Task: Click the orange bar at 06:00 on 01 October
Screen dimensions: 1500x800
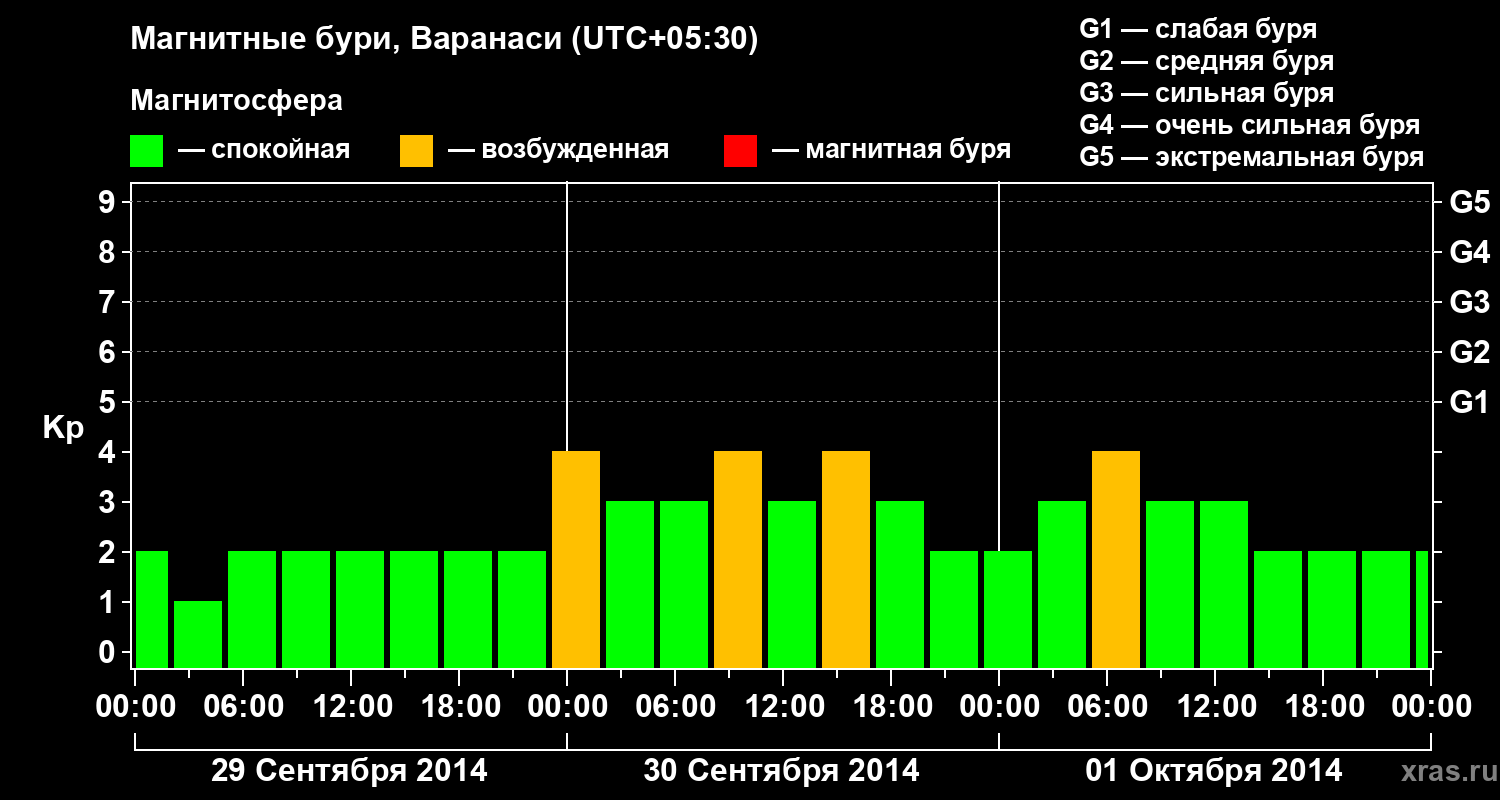Action: [x=1116, y=559]
